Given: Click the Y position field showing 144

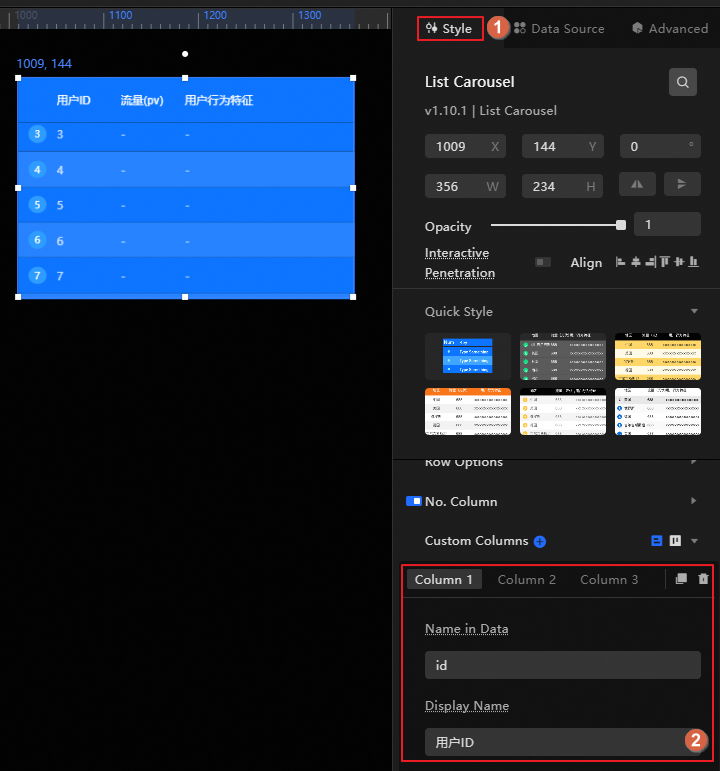Looking at the screenshot, I should [563, 146].
